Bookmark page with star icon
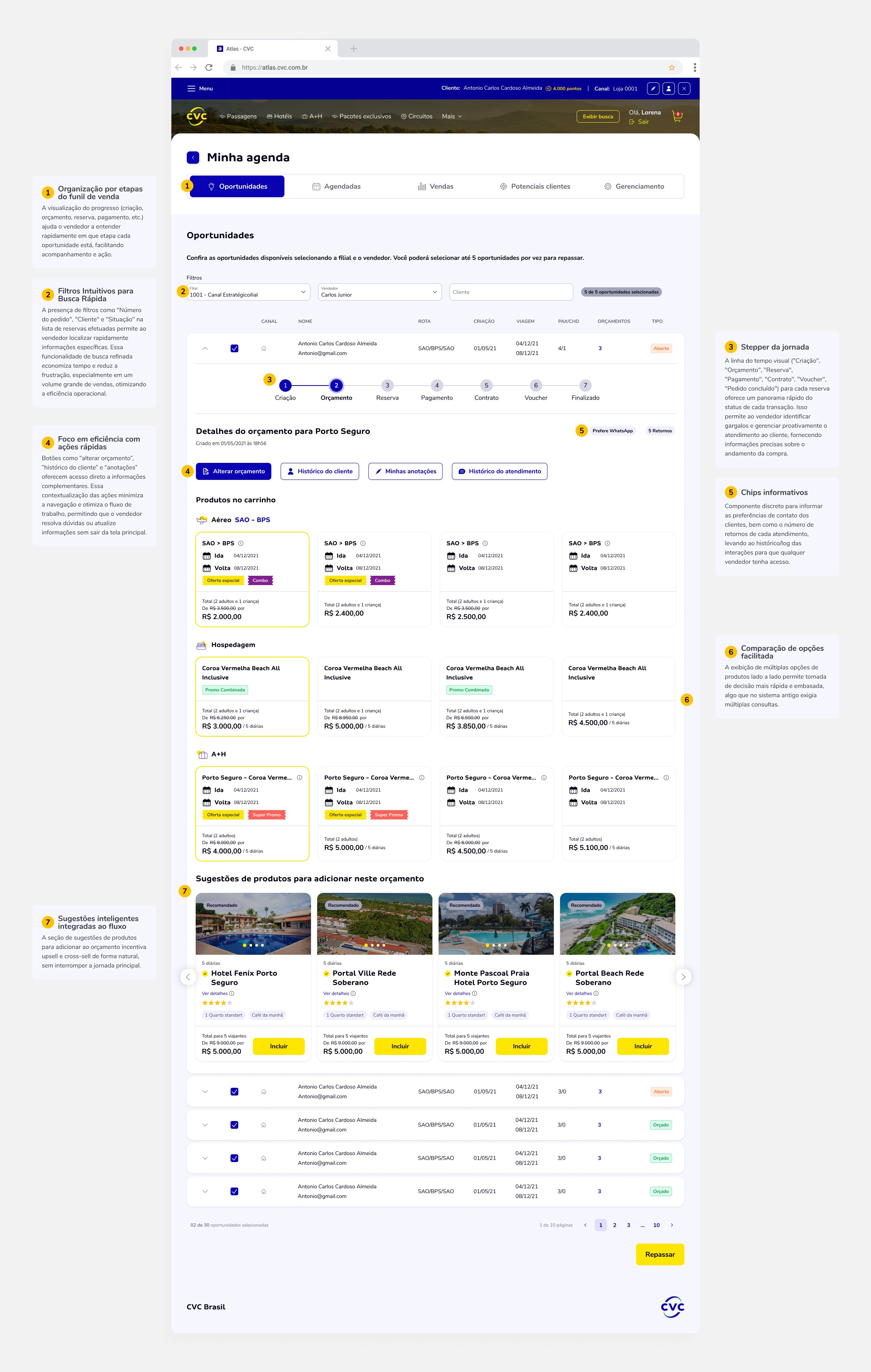Screen dimensions: 871x1372 click(671, 67)
